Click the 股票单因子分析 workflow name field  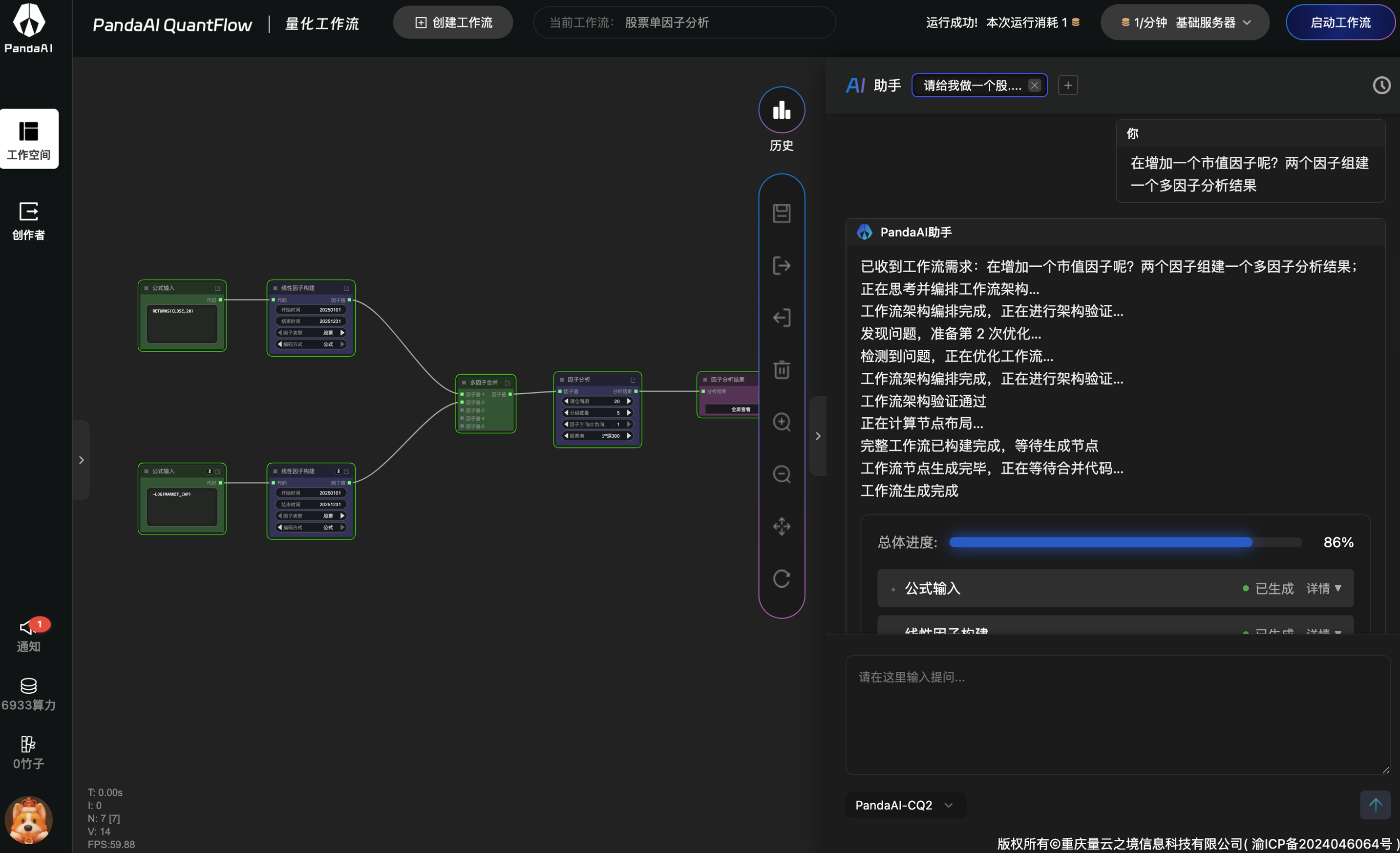684,23
